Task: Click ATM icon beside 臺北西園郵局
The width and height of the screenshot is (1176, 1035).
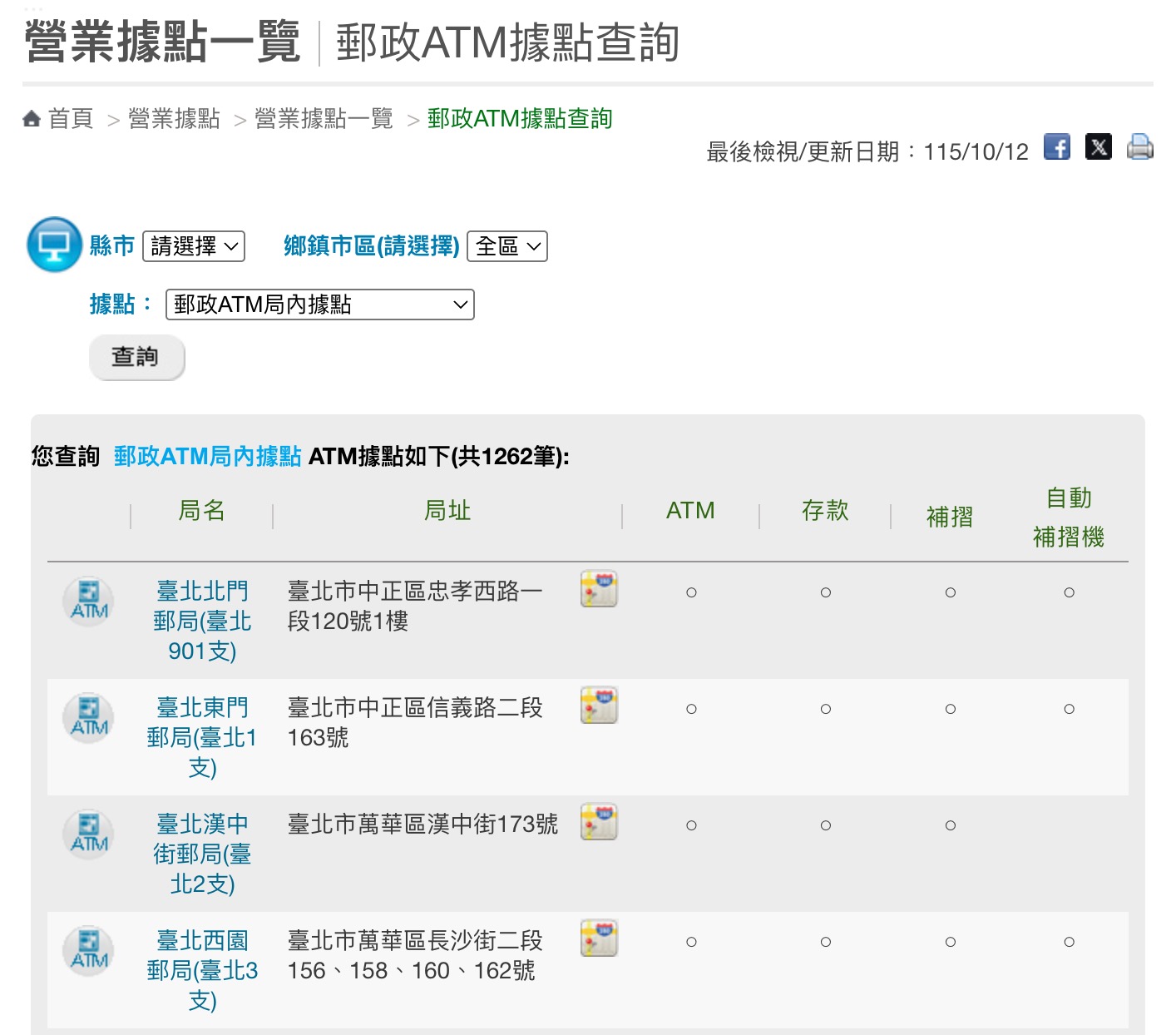Action: [x=88, y=951]
